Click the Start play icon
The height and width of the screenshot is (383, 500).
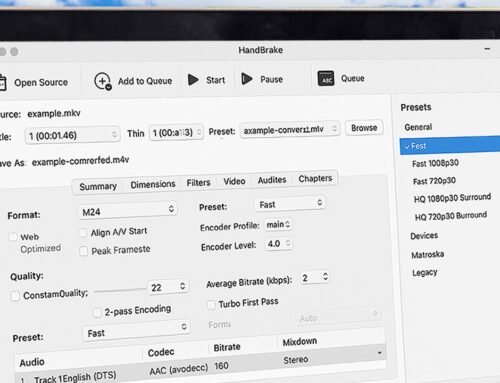193,80
